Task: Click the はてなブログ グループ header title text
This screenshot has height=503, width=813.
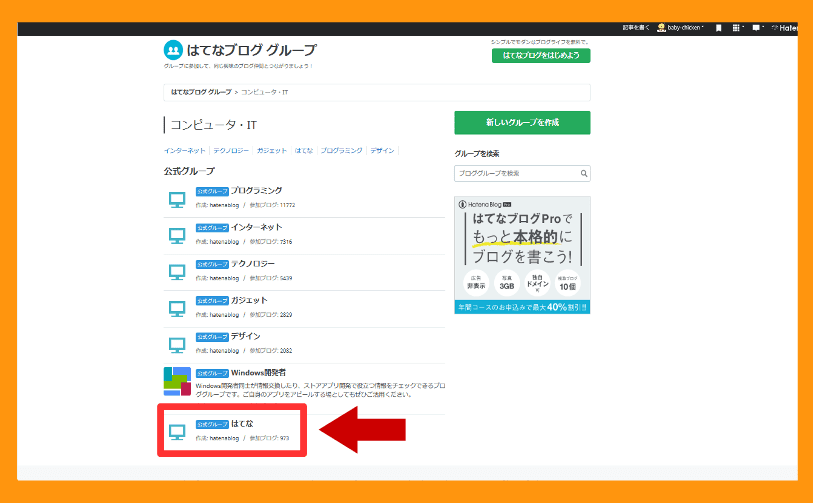Action: pos(251,50)
